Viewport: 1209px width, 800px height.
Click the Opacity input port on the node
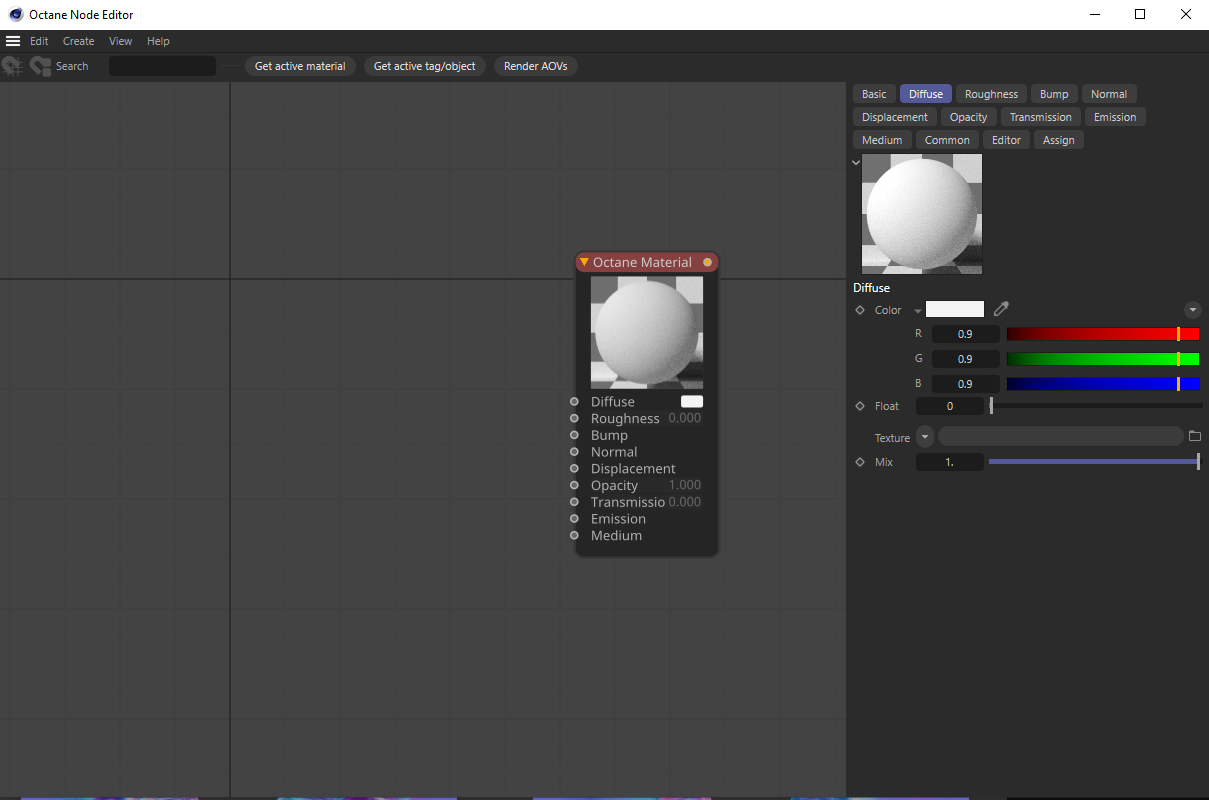[574, 485]
